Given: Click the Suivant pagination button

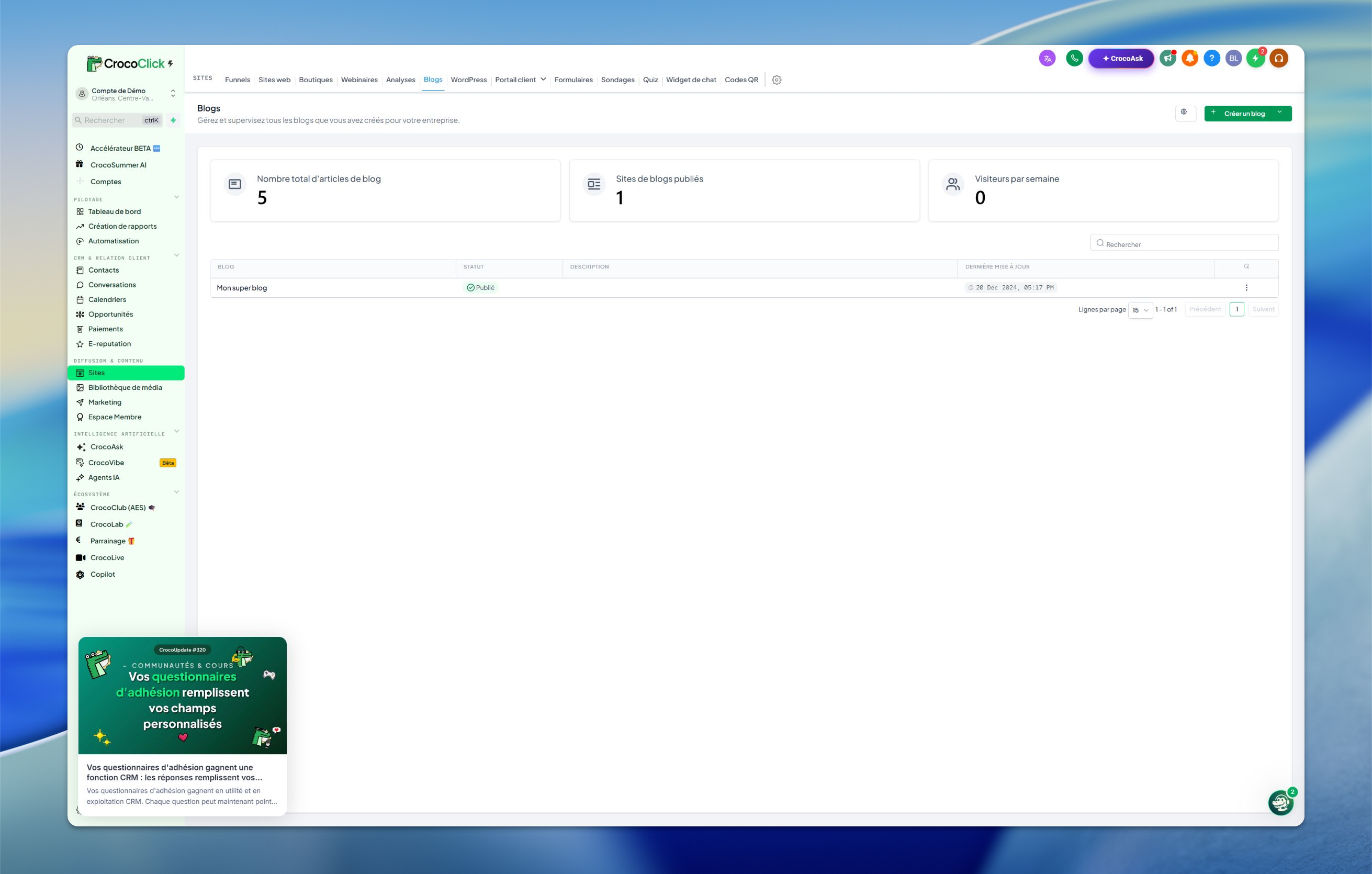Looking at the screenshot, I should pos(1263,309).
